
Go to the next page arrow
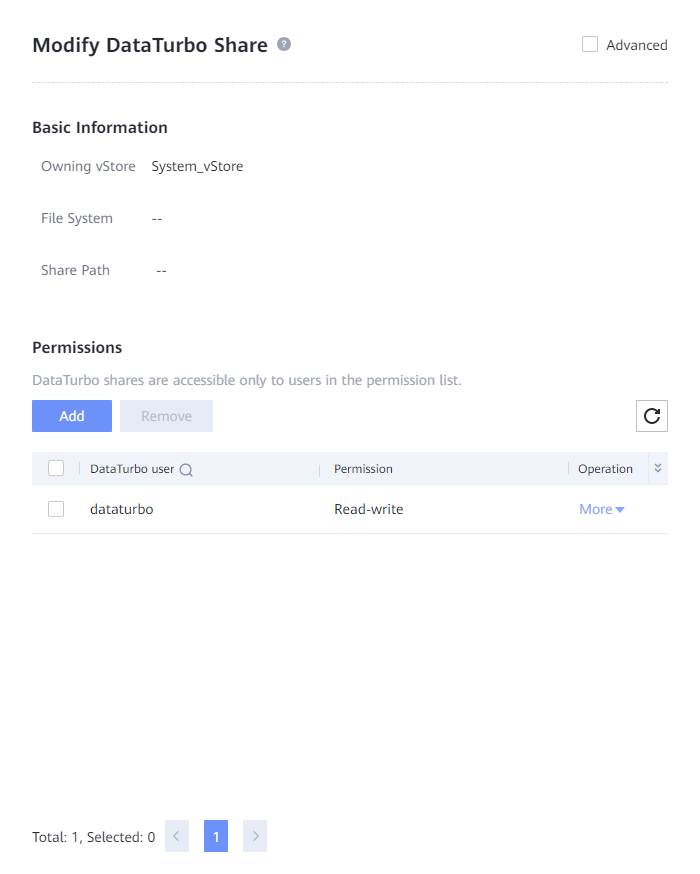[x=255, y=836]
